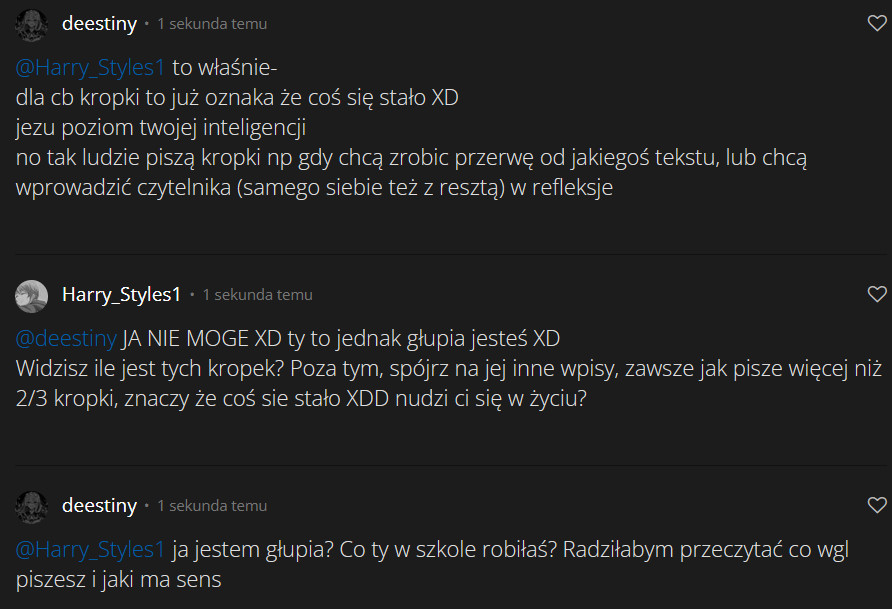Click Harry_Styles1's profile avatar
Viewport: 892px width, 609px height.
click(x=32, y=295)
